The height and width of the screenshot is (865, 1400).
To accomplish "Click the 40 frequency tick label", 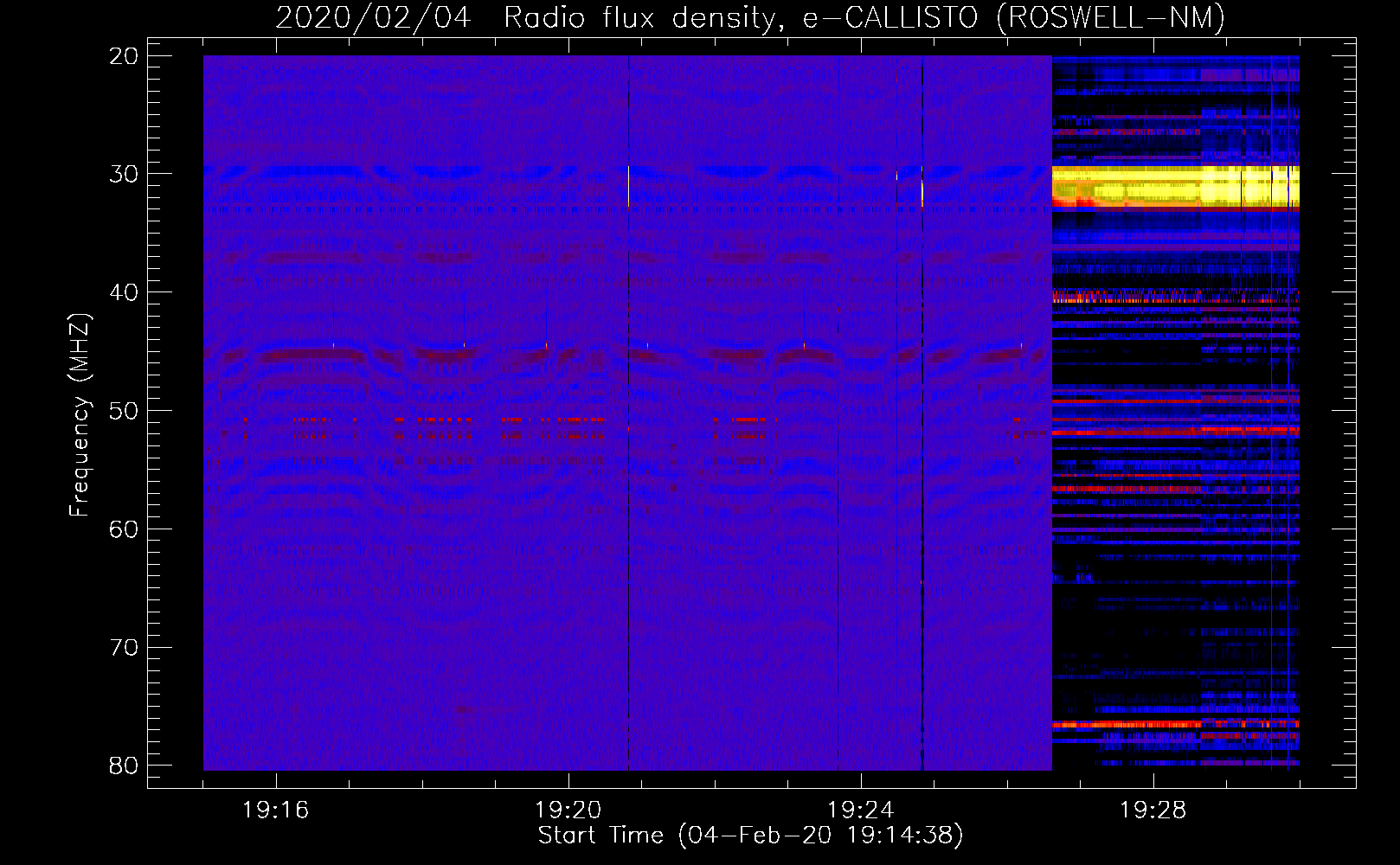I will (125, 292).
